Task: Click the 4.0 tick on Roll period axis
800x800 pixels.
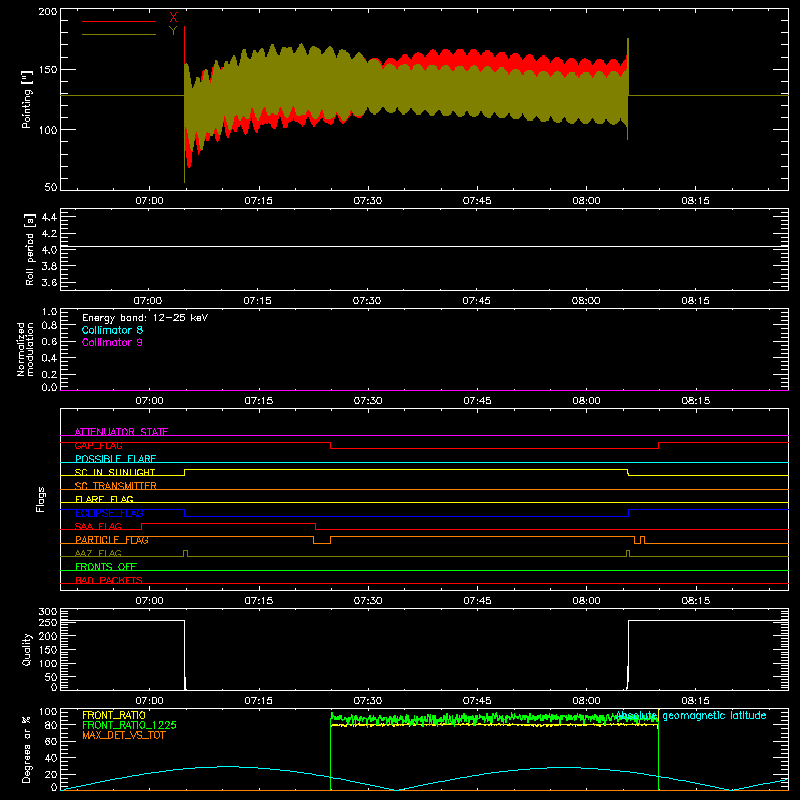Action: (49, 250)
